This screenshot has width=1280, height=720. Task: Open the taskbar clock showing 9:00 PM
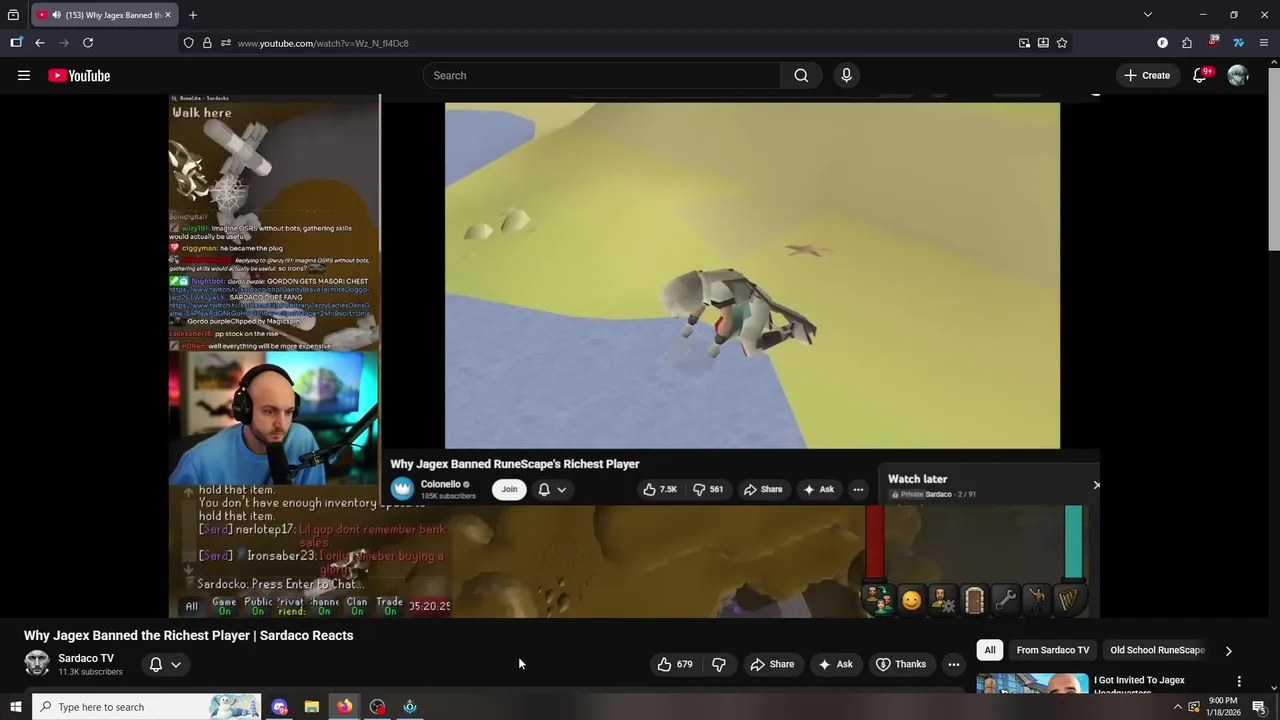[x=1223, y=707]
